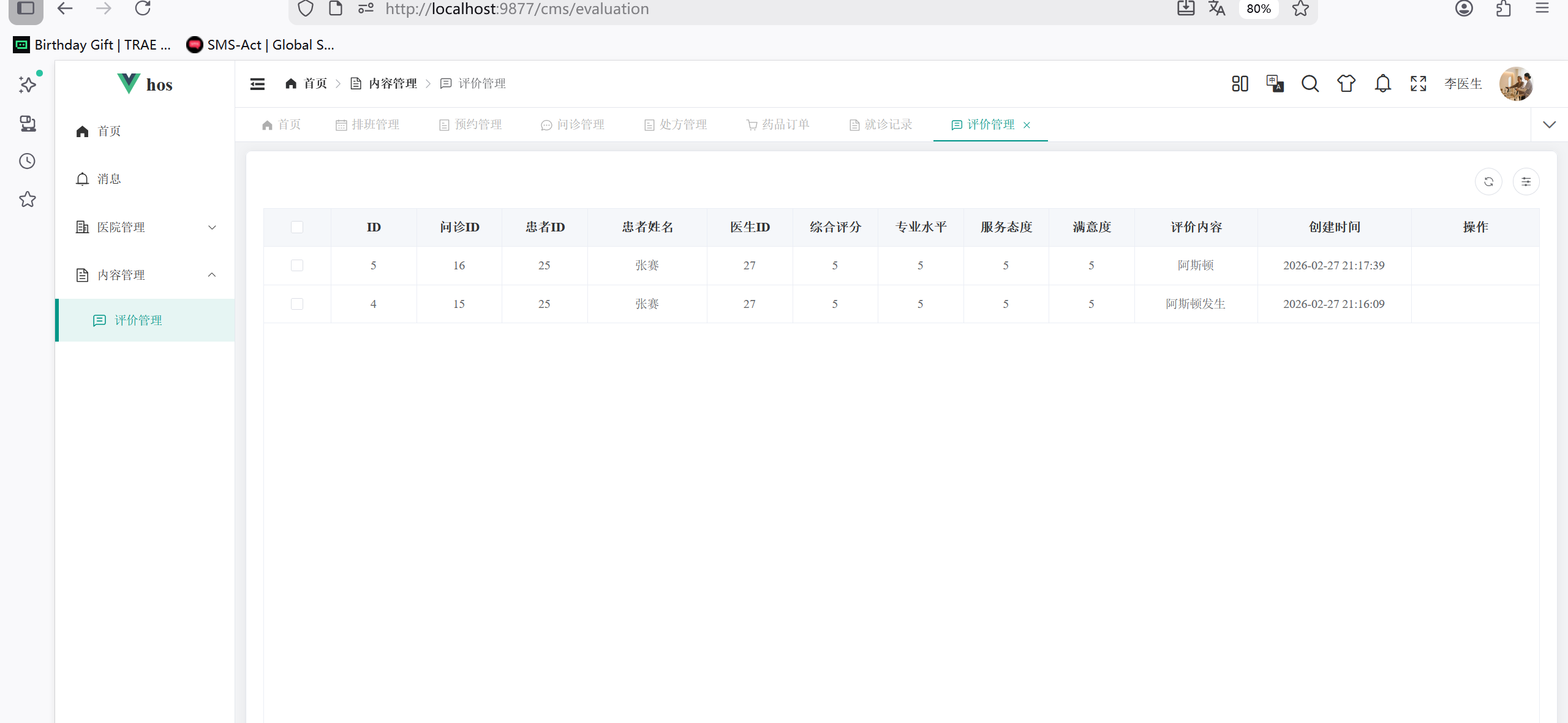The width and height of the screenshot is (1568, 723).
Task: Click the hamburger sidebar collapse icon
Action: pyautogui.click(x=257, y=84)
